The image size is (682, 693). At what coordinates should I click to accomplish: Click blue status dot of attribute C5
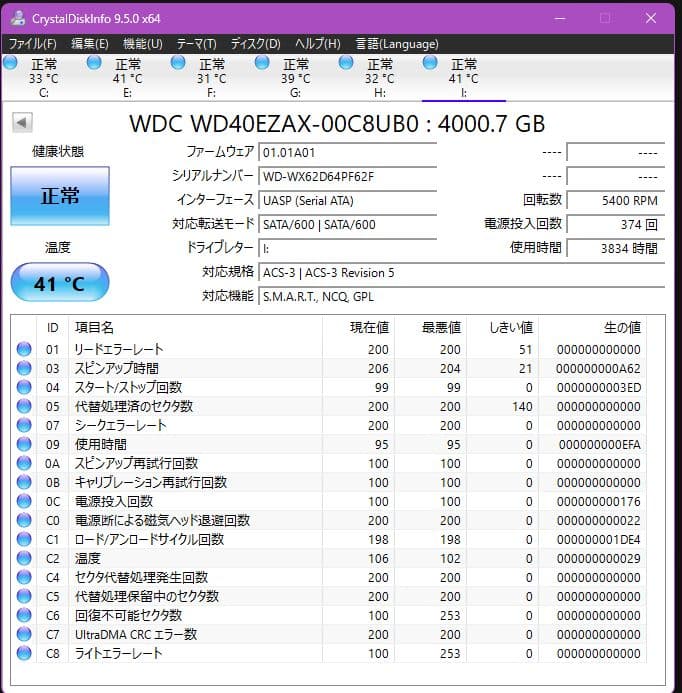(x=24, y=596)
